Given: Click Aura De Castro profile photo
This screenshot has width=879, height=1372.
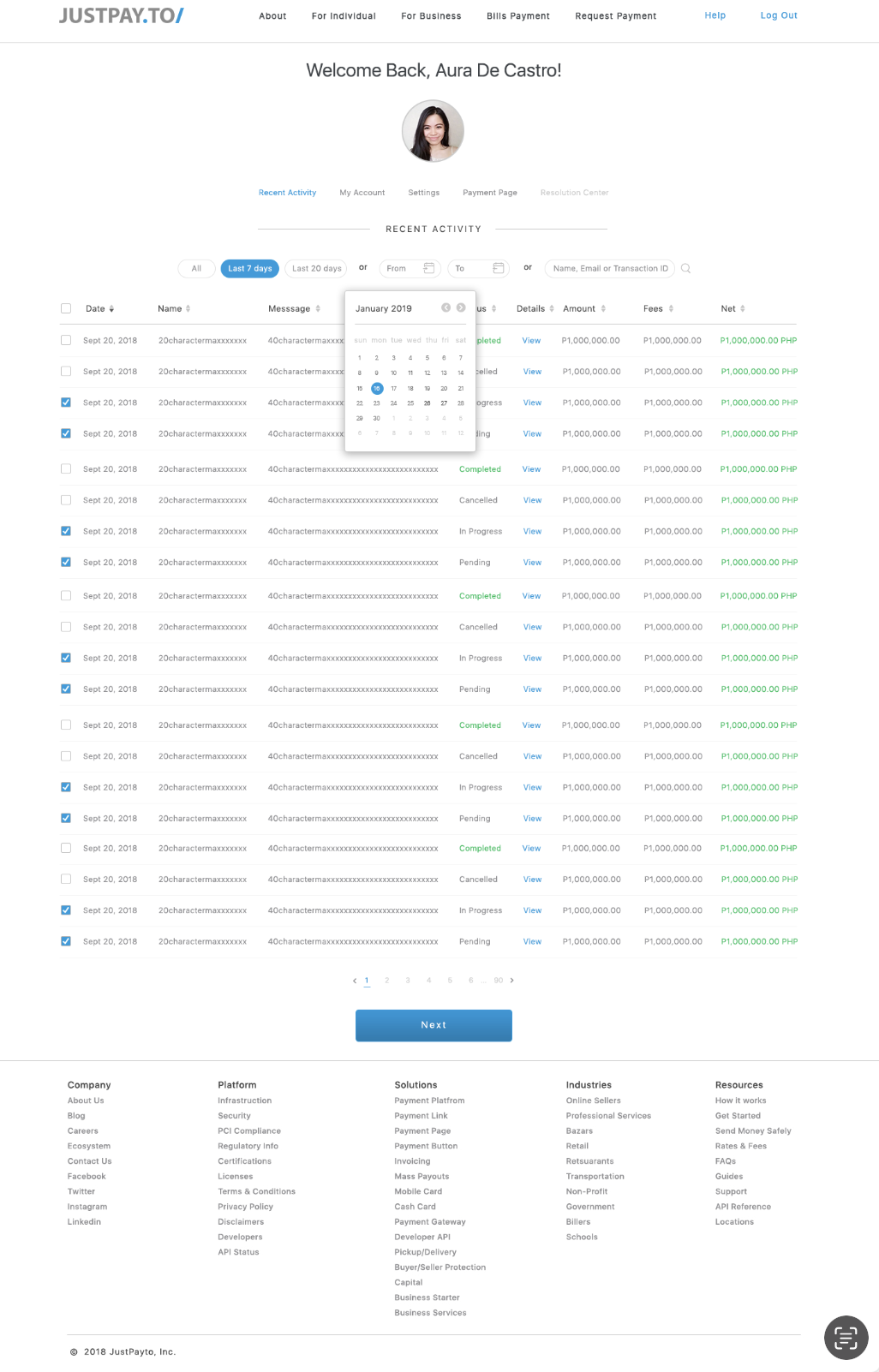Looking at the screenshot, I should point(433,131).
